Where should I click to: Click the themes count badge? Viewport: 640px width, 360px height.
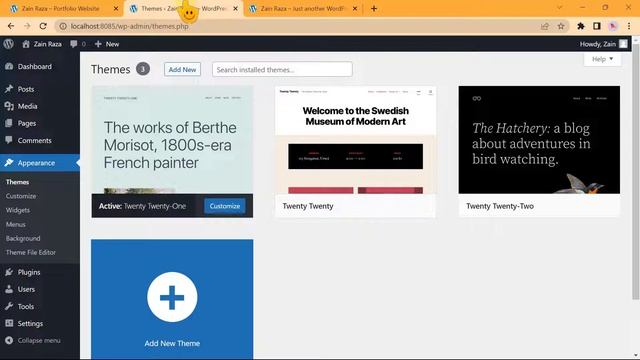pos(143,69)
